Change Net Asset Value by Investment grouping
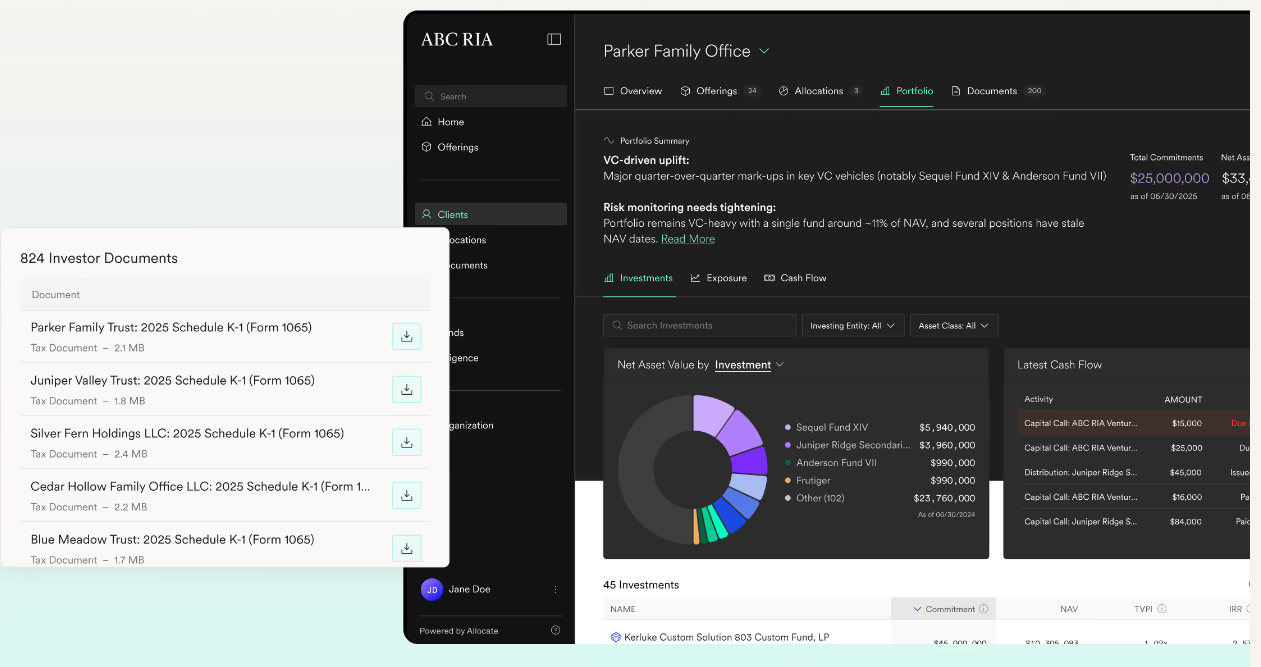This screenshot has height=667, width=1261. point(749,365)
